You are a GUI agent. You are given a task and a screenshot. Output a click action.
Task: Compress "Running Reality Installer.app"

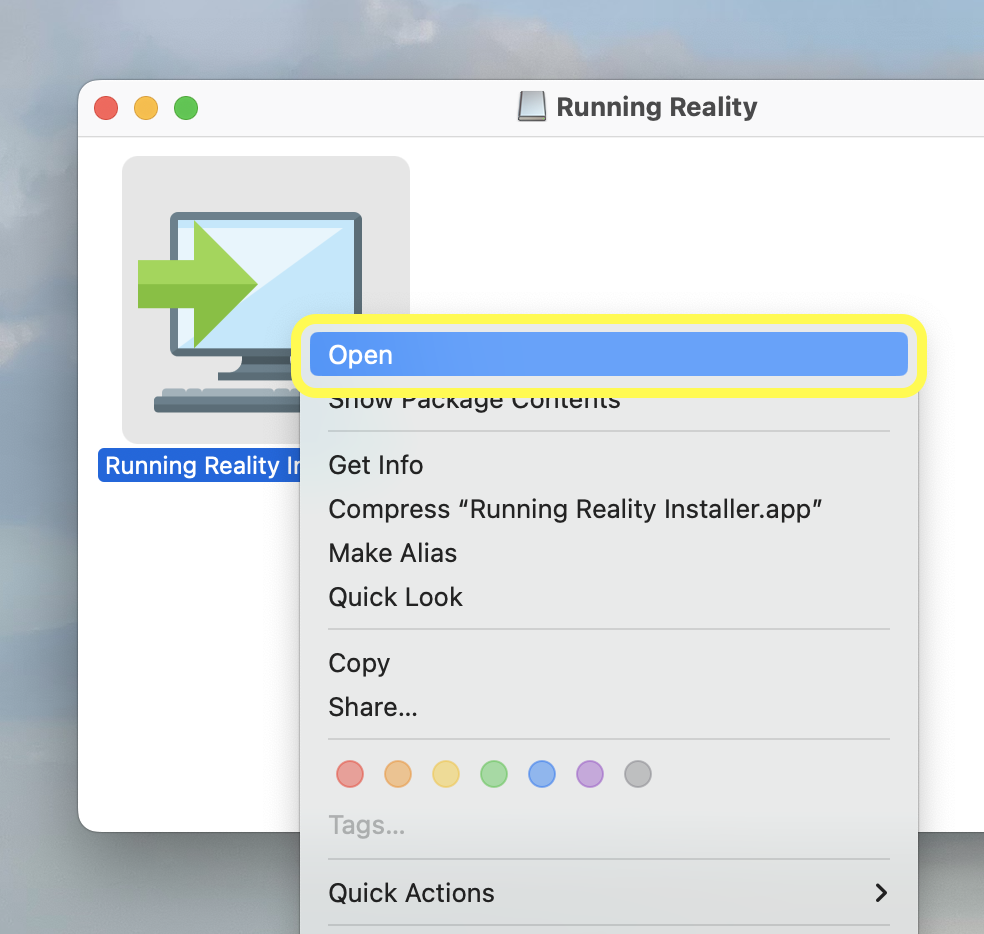[575, 509]
